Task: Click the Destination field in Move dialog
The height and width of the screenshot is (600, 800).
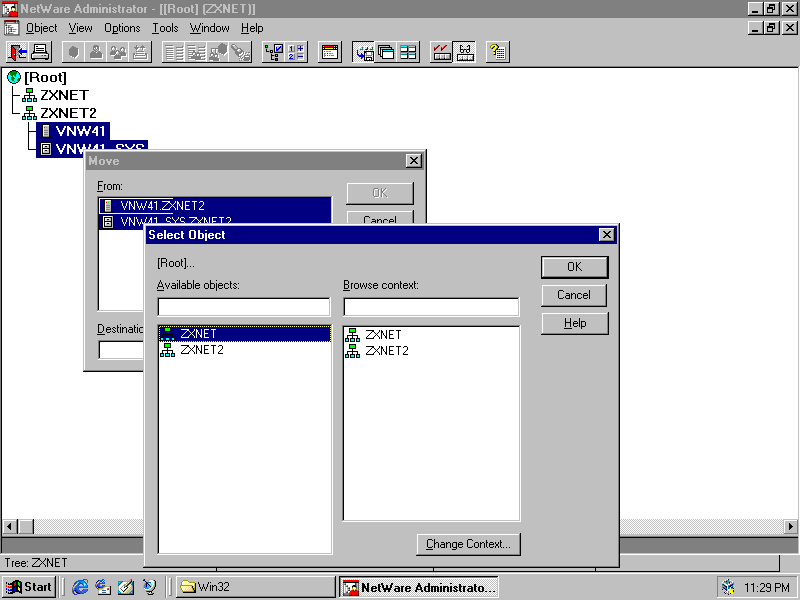Action: click(x=121, y=350)
